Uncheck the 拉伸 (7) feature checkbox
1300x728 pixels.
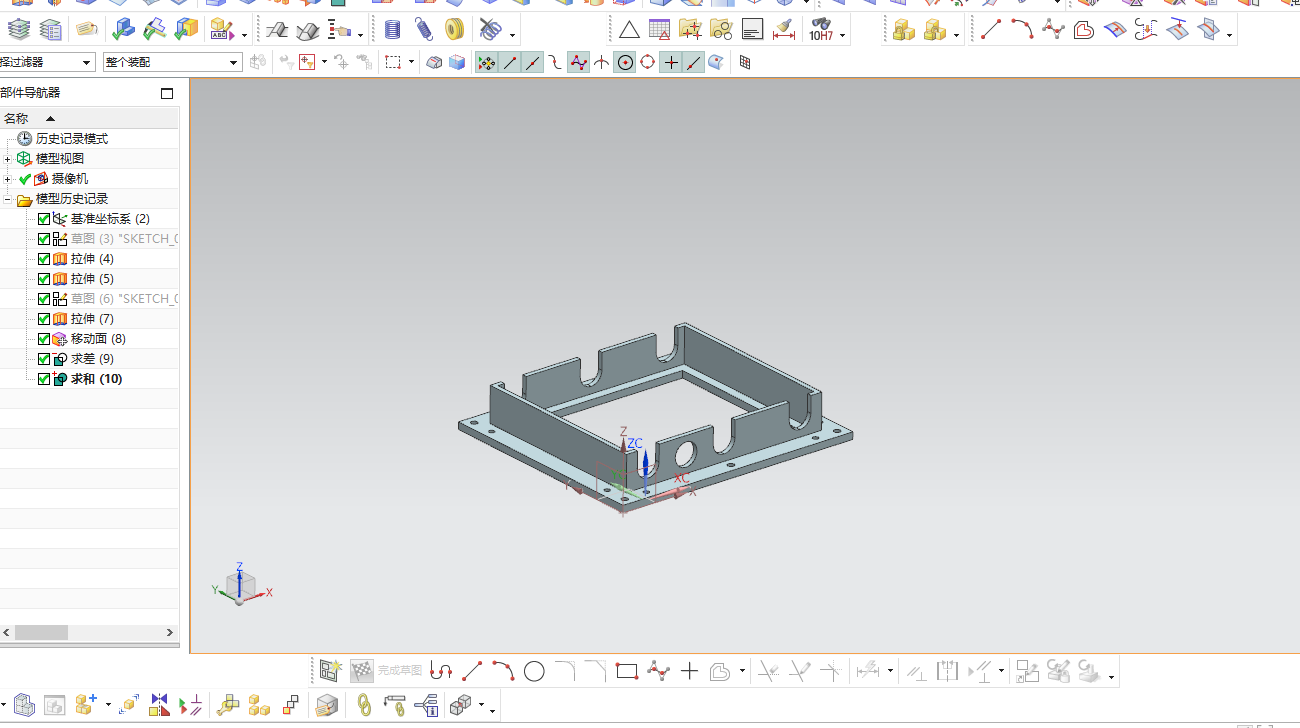(44, 319)
